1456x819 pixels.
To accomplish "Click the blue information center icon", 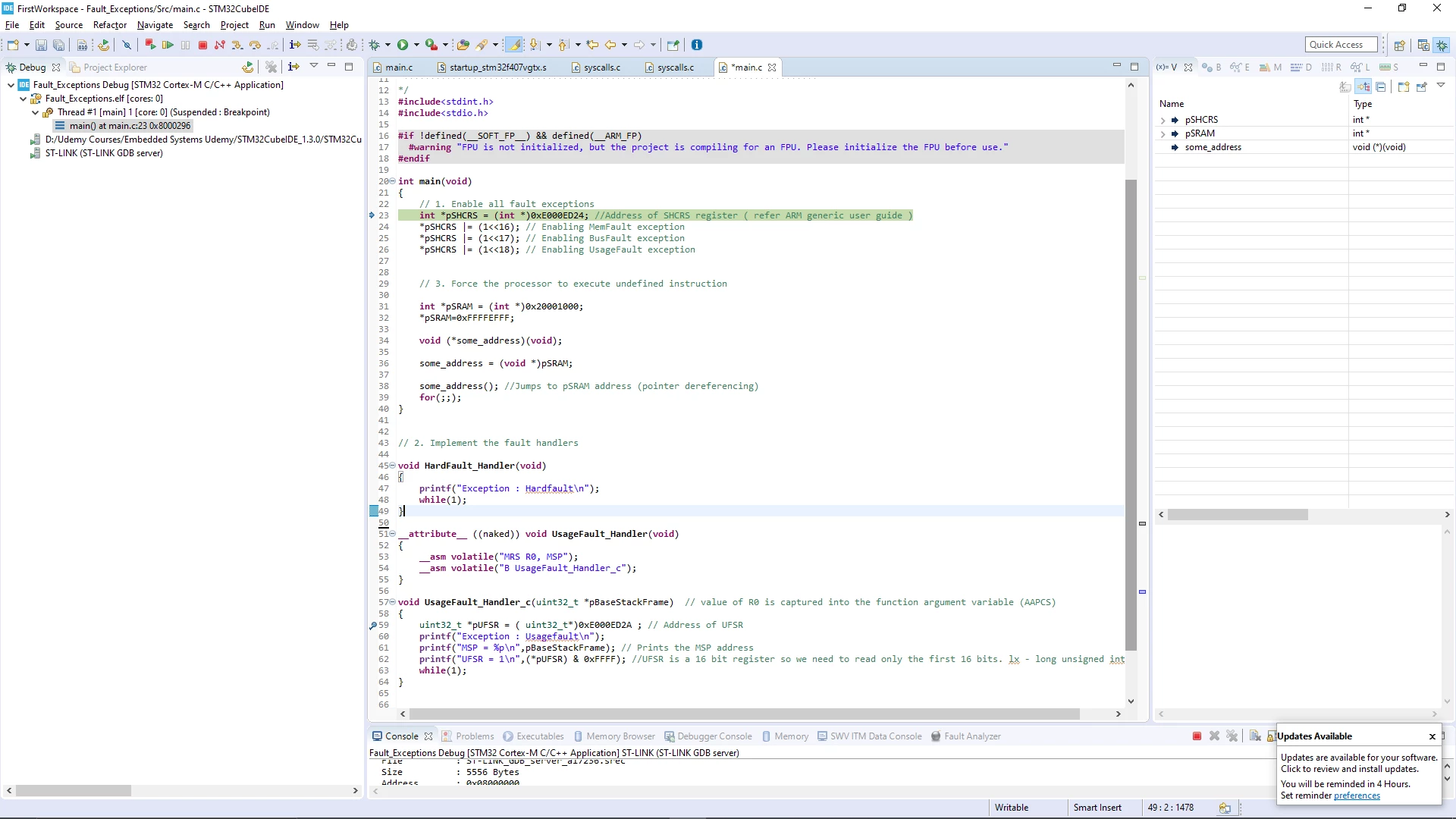I will coord(697,45).
